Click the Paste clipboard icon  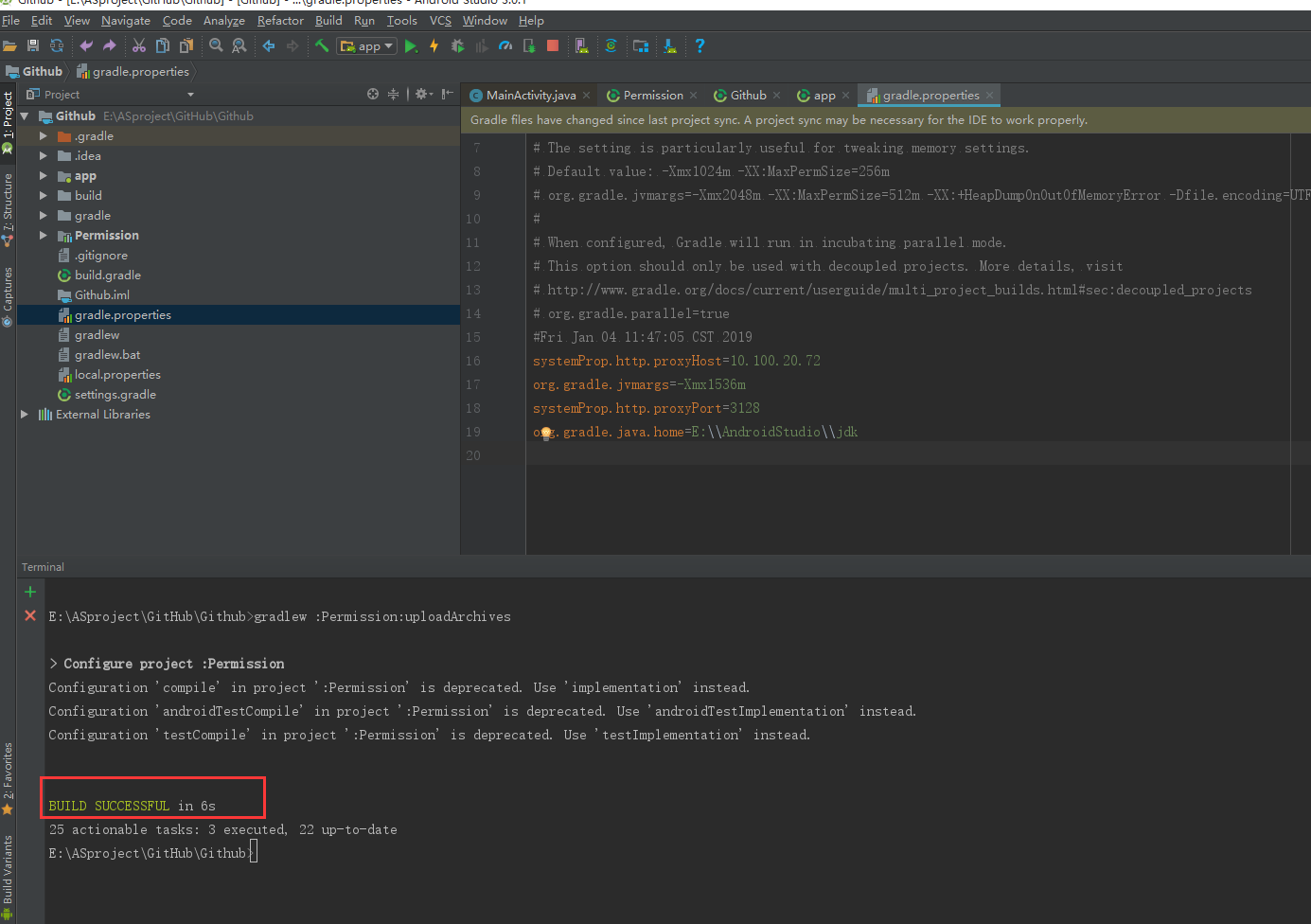186,45
